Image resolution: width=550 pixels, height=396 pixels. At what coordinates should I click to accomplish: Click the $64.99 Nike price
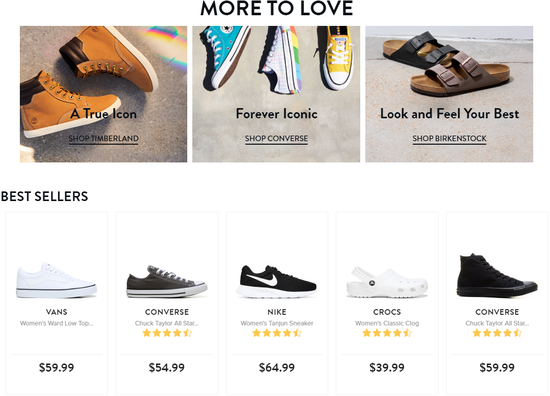[277, 368]
